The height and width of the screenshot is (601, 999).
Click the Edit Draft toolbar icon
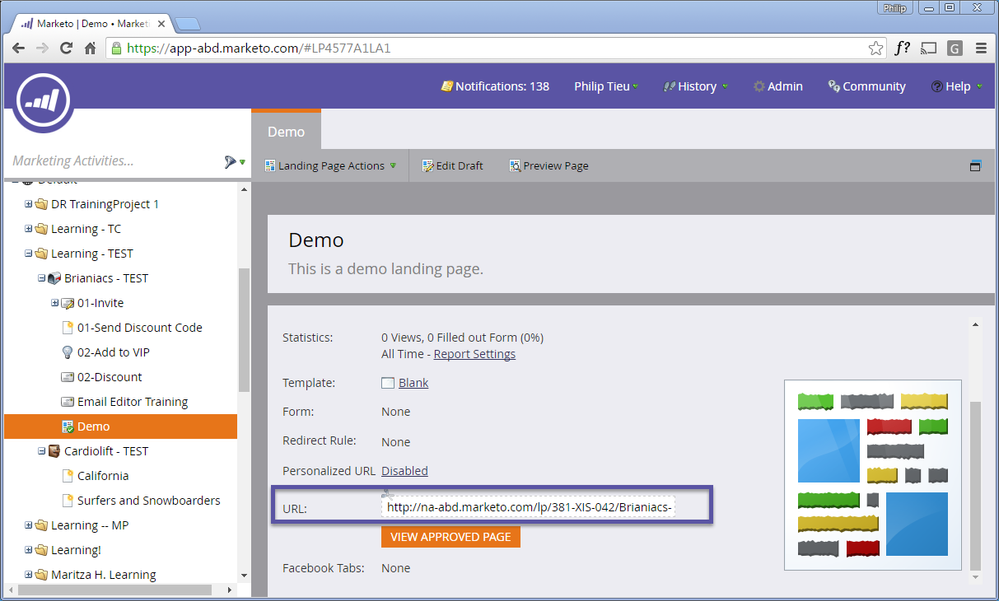point(428,166)
